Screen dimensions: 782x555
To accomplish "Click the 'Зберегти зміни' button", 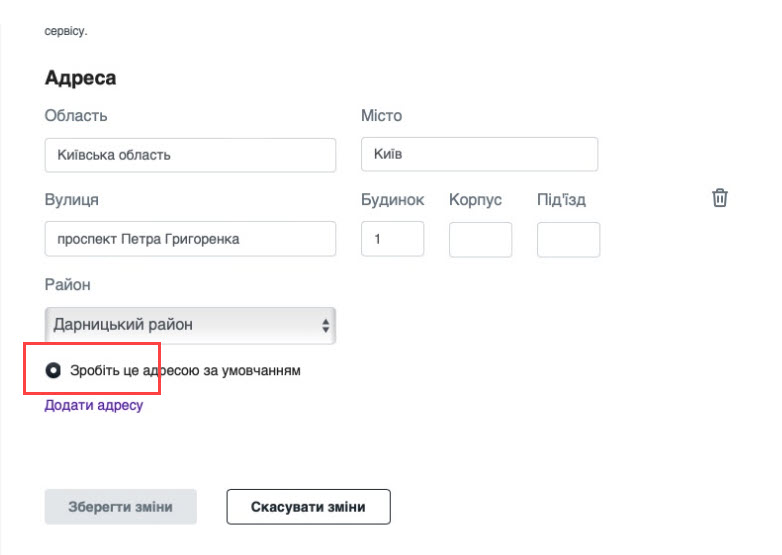I will [121, 507].
